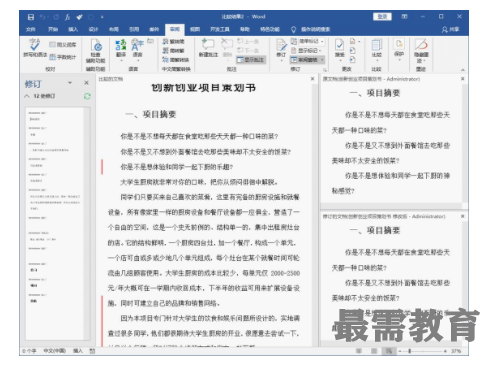Convert traditional to simplified (繁转简)
The image size is (486, 365).
[173, 42]
